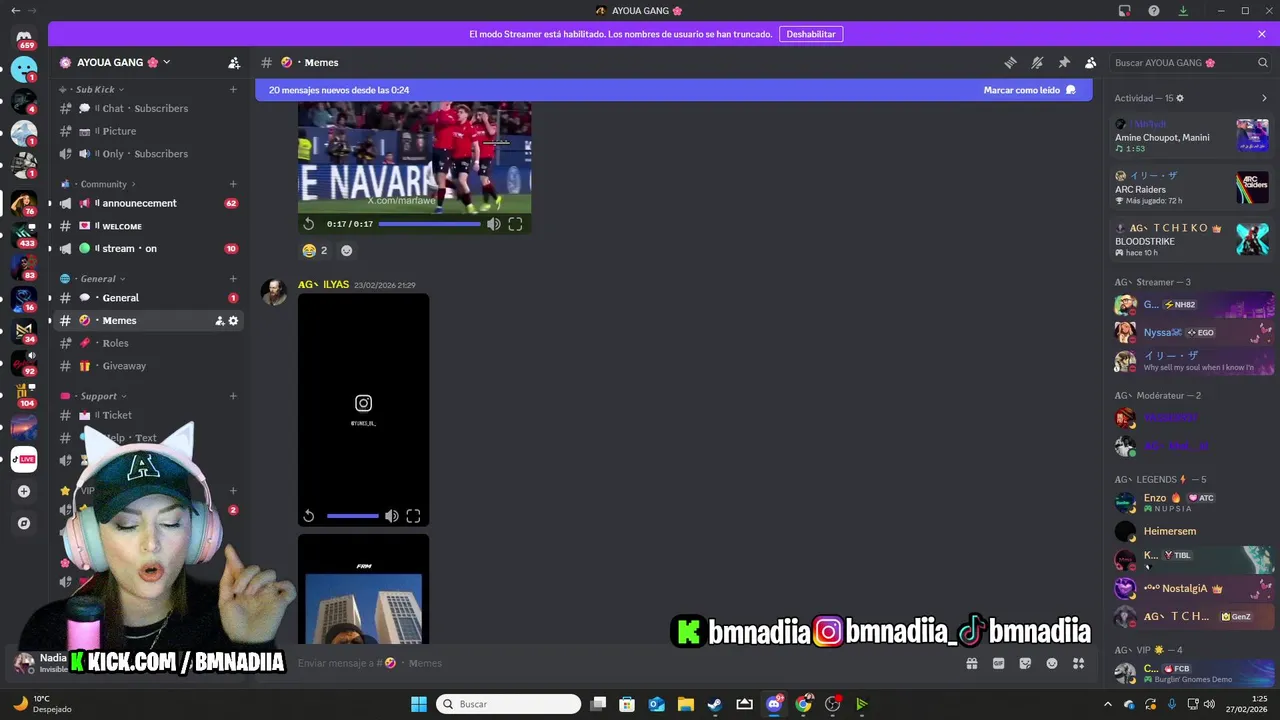
Task: Open the help question mark icon
Action: [x=1154, y=10]
